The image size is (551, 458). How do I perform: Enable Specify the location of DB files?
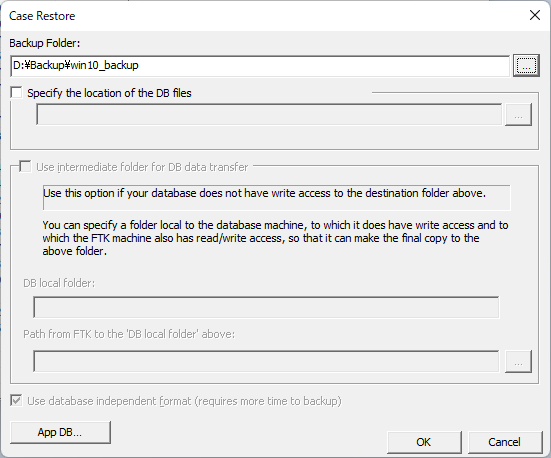pos(16,93)
